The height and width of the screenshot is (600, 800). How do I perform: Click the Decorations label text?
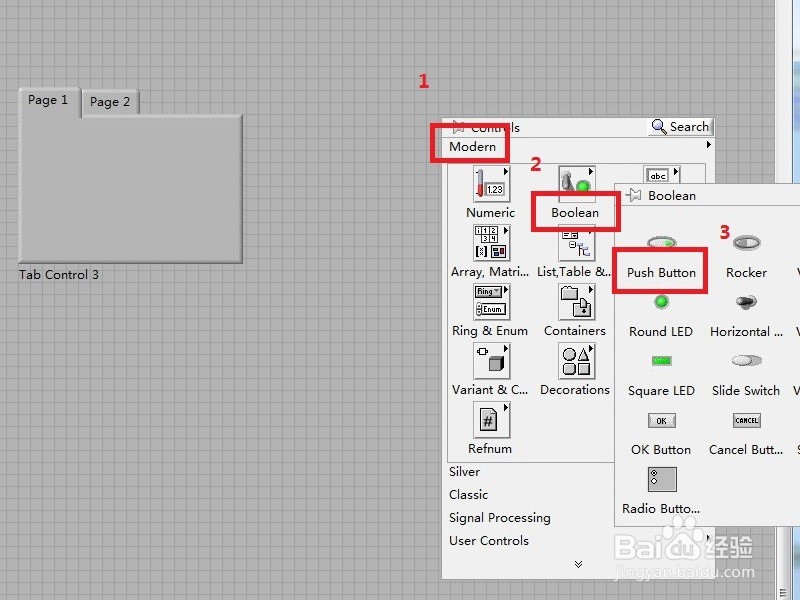575,390
